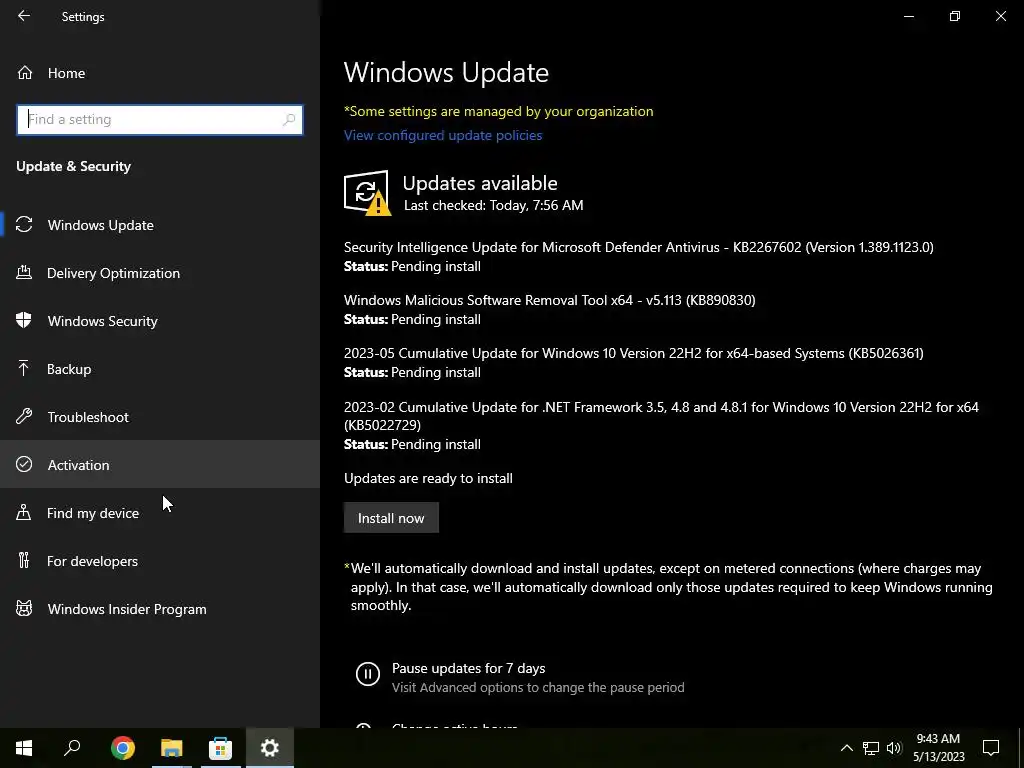Click the Update & Security sidebar heading
This screenshot has height=768, width=1024.
point(74,166)
